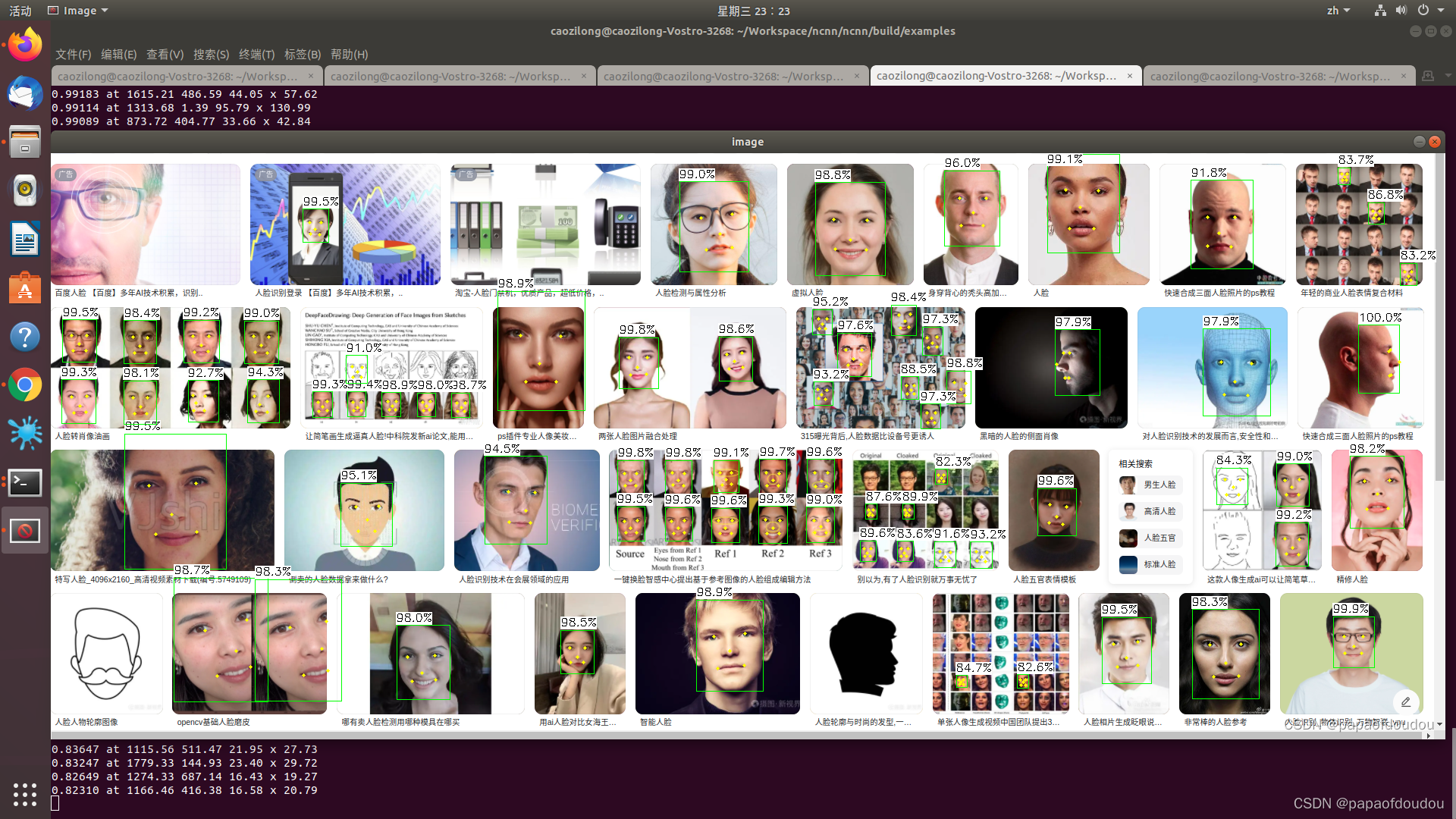Click caption 人脸五官表情模板
Screen dimensions: 1456x819
point(1045,579)
